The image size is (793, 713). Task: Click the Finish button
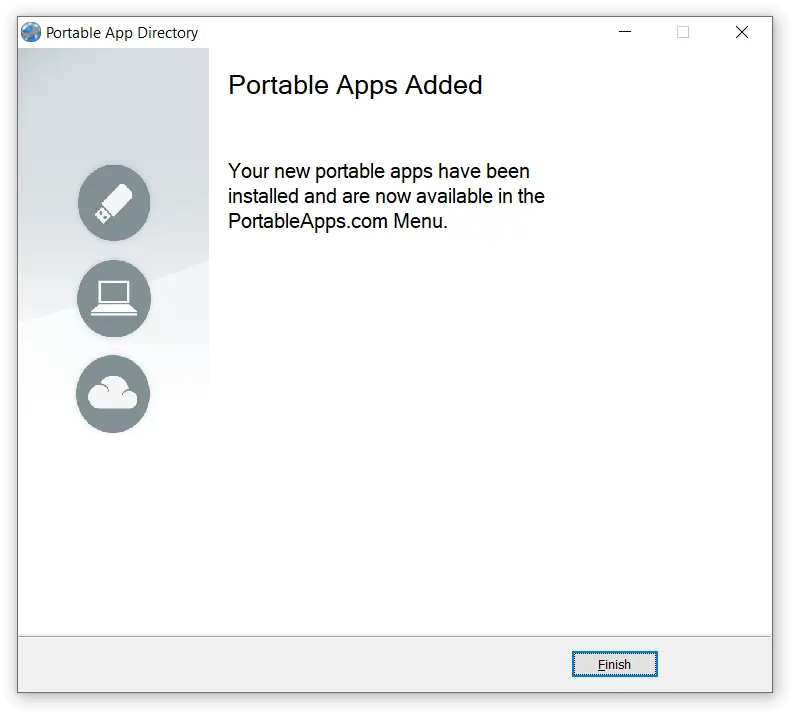tap(614, 664)
